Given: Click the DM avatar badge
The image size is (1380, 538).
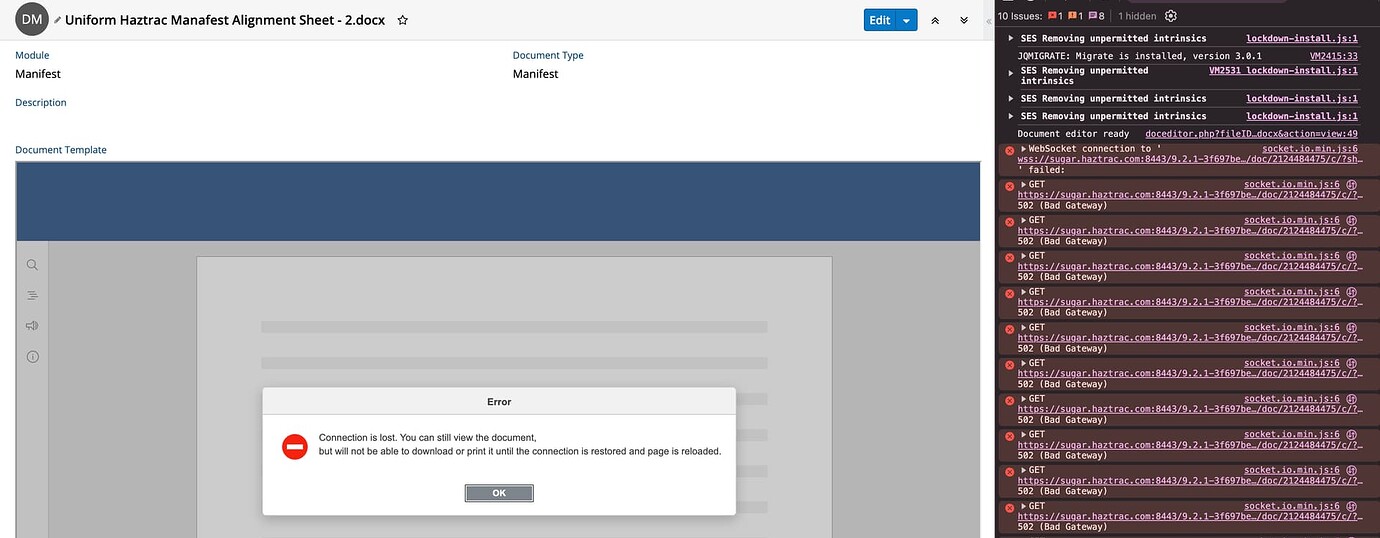Looking at the screenshot, I should (x=32, y=19).
